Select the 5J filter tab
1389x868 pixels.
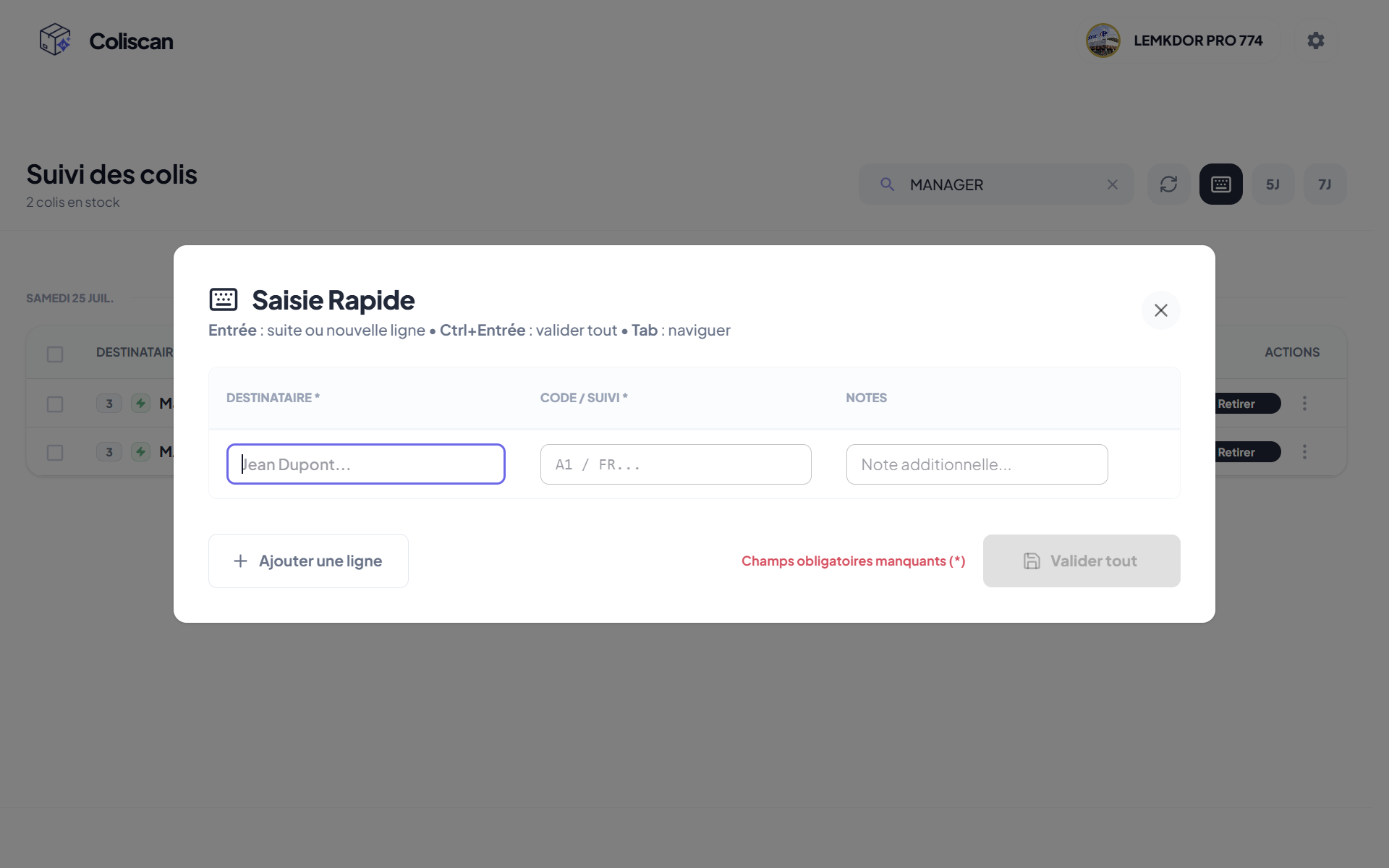click(1273, 184)
